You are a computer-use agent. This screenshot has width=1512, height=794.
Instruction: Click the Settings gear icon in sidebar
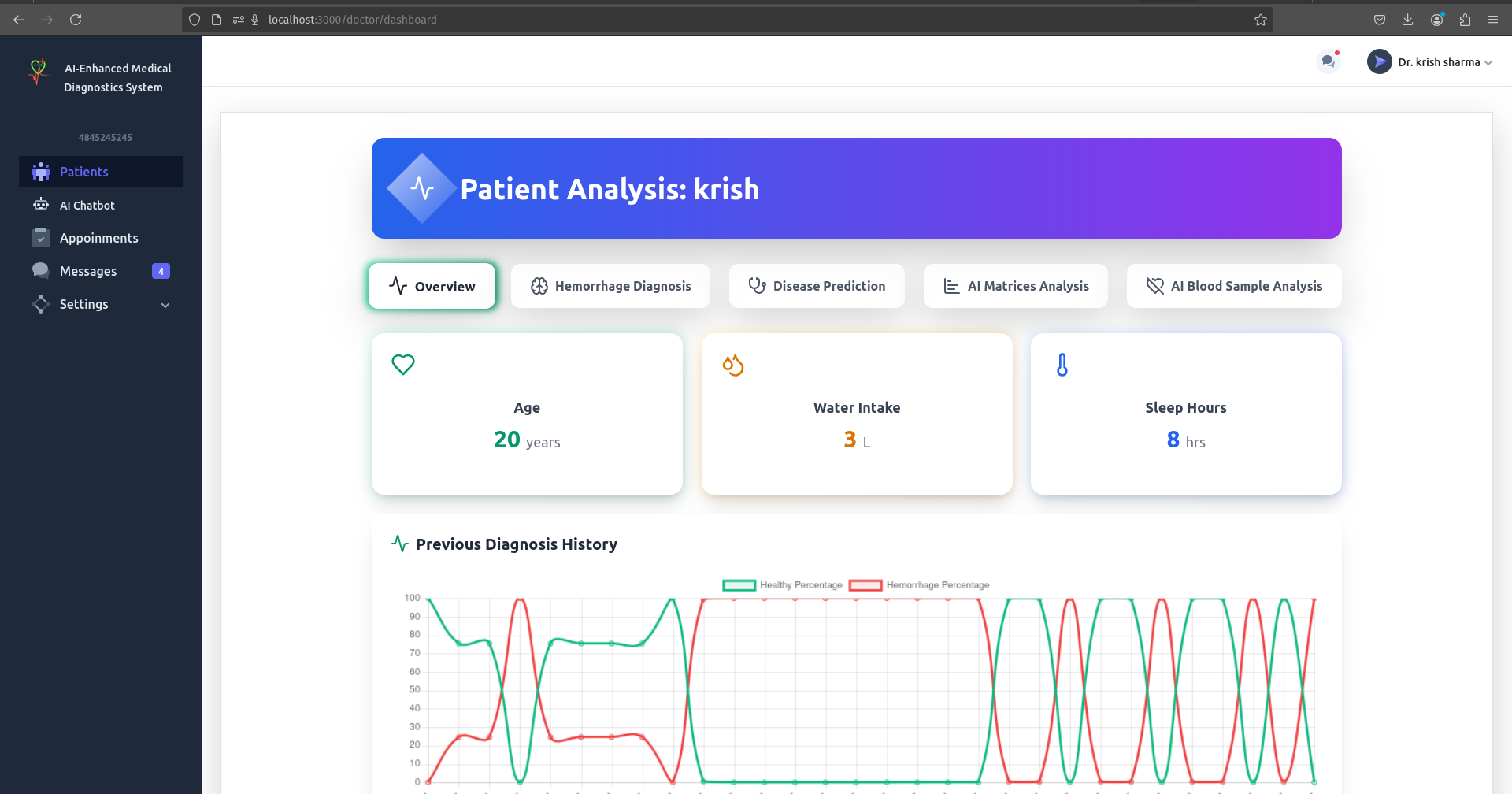pos(41,304)
